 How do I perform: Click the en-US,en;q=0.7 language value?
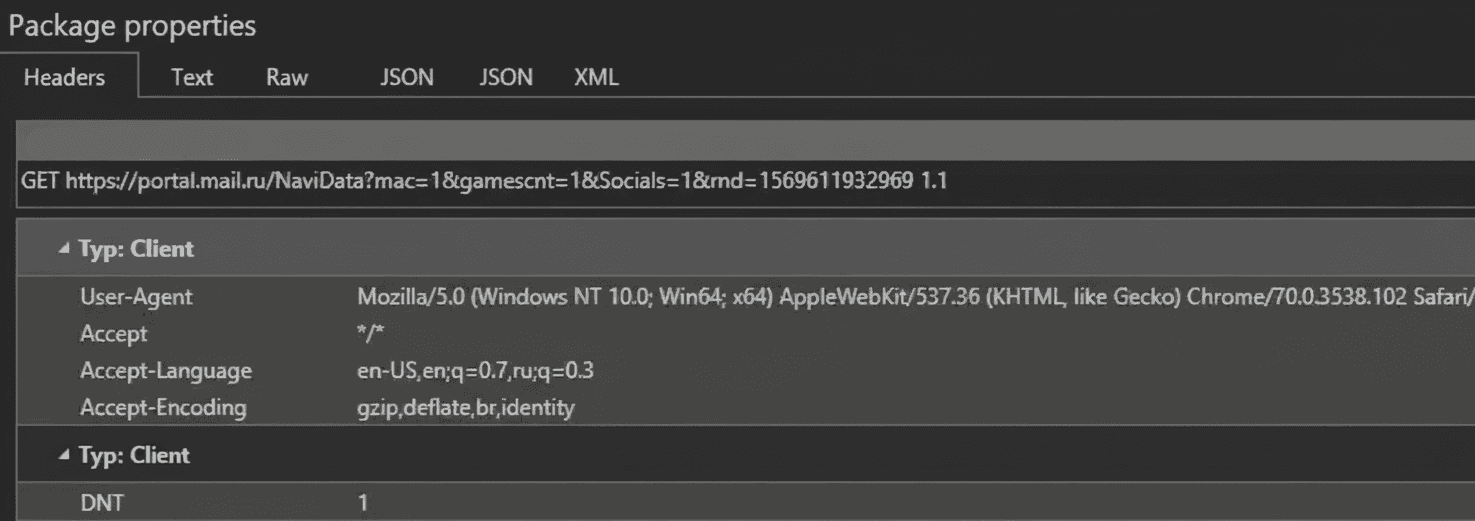(x=476, y=371)
